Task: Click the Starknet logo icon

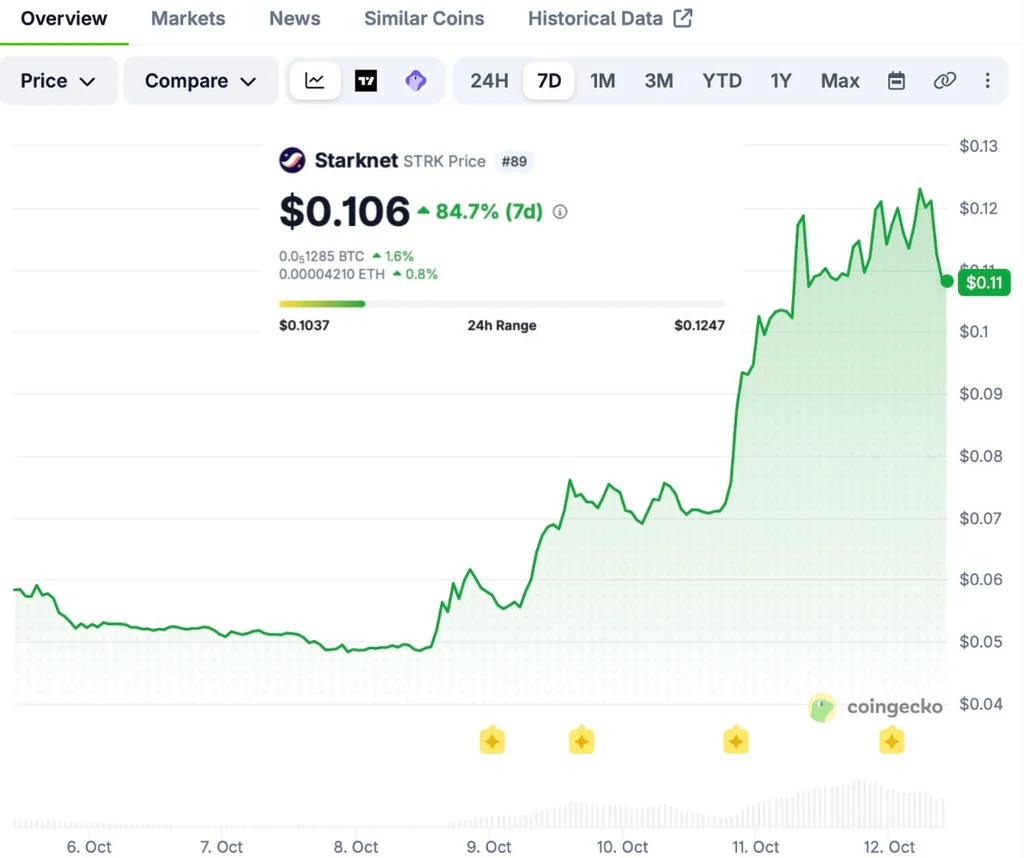Action: tap(292, 160)
